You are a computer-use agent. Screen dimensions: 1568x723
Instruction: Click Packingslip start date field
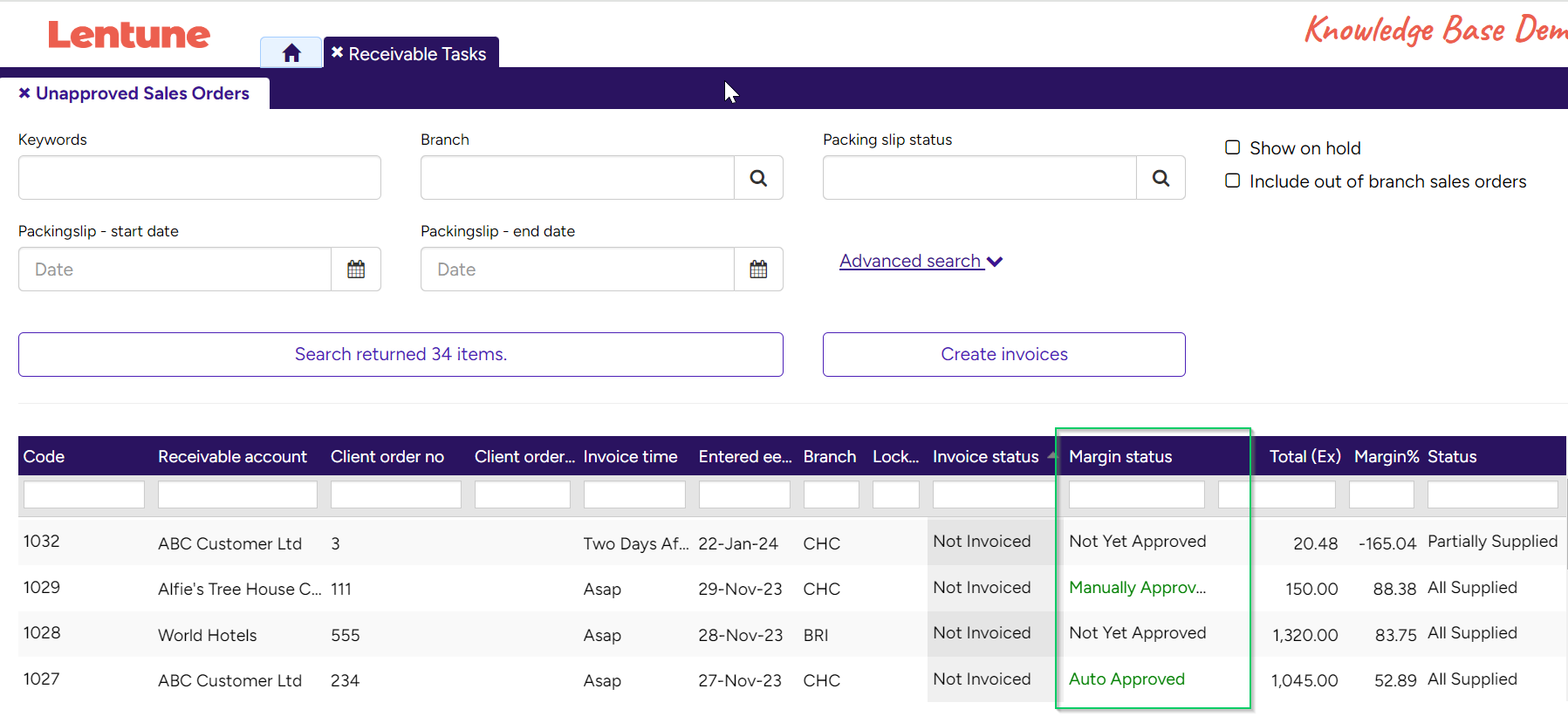[x=175, y=269]
